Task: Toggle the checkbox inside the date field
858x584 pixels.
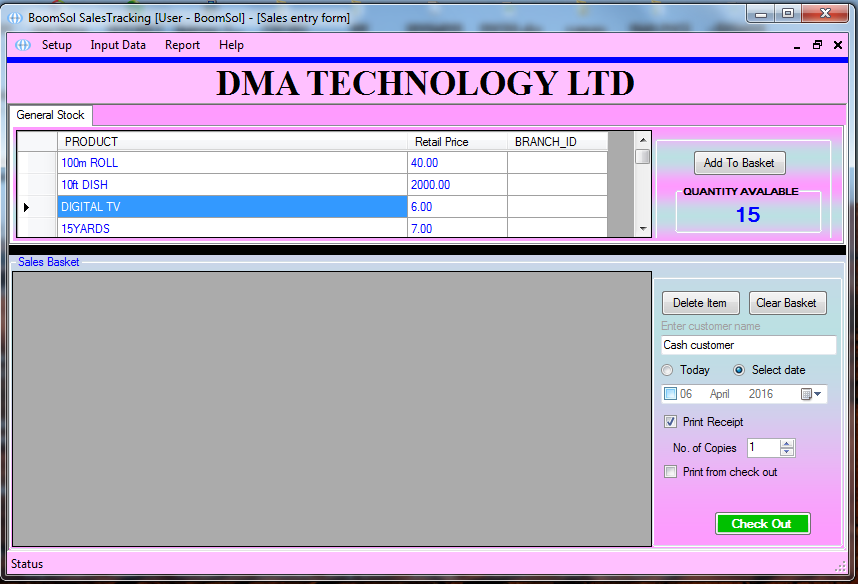Action: 668,393
